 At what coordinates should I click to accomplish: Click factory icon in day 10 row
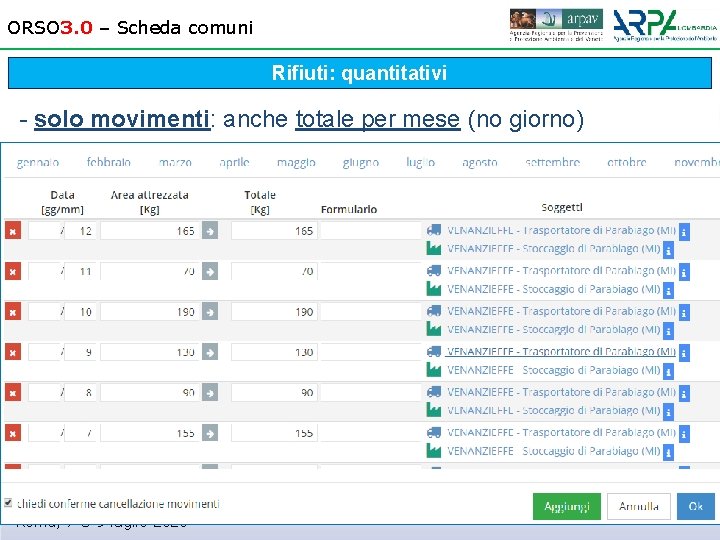tap(433, 329)
